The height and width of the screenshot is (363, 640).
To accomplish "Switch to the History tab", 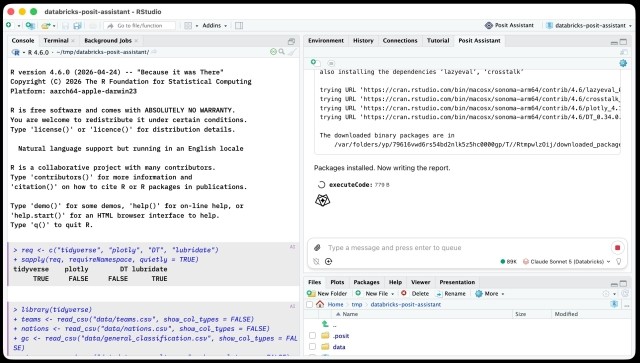I will click(363, 40).
